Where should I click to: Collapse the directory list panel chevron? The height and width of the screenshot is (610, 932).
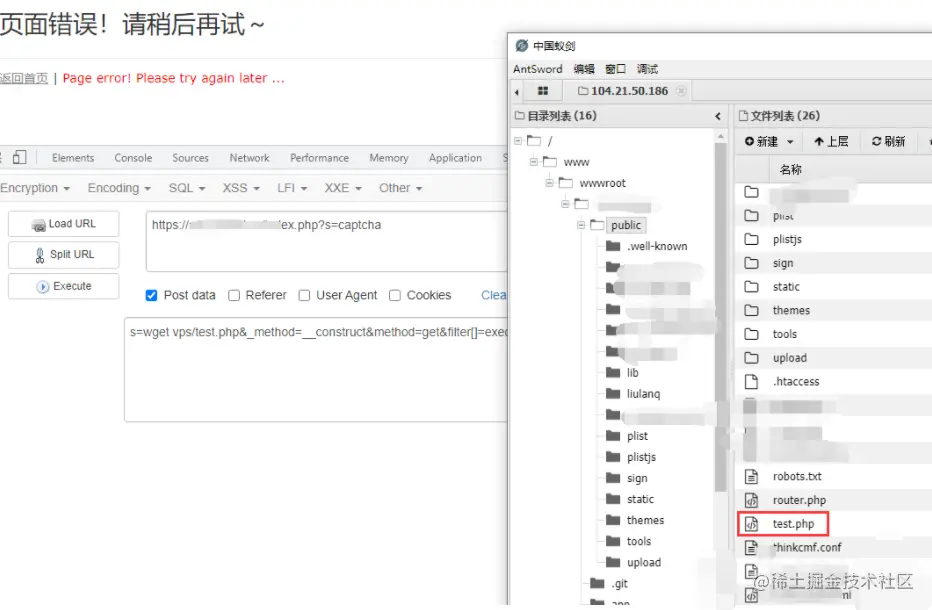click(718, 116)
